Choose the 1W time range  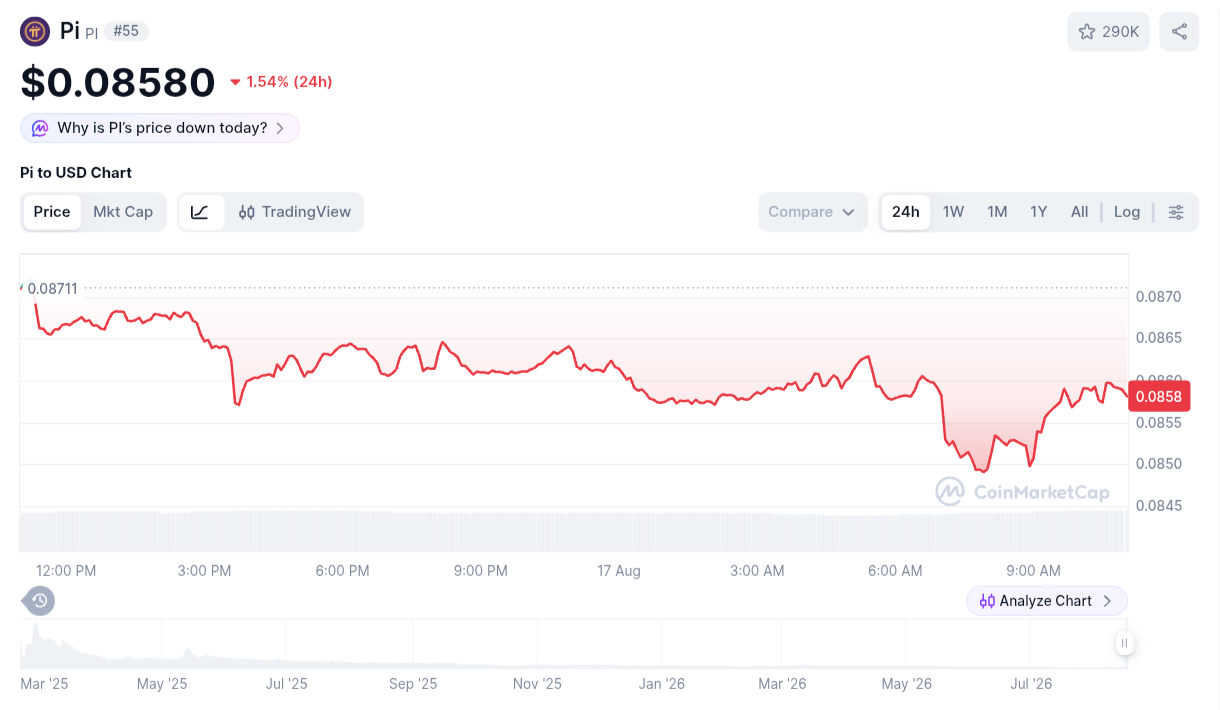pos(953,212)
